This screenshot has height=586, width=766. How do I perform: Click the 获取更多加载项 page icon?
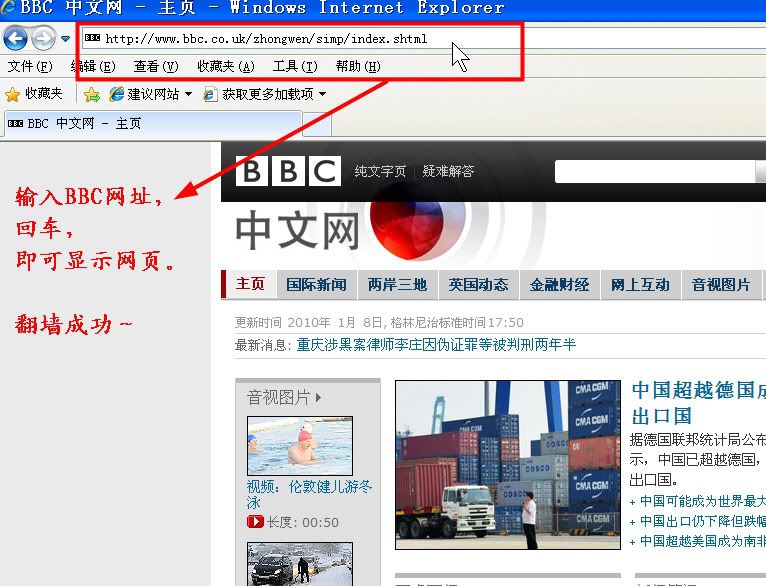pyautogui.click(x=210, y=94)
